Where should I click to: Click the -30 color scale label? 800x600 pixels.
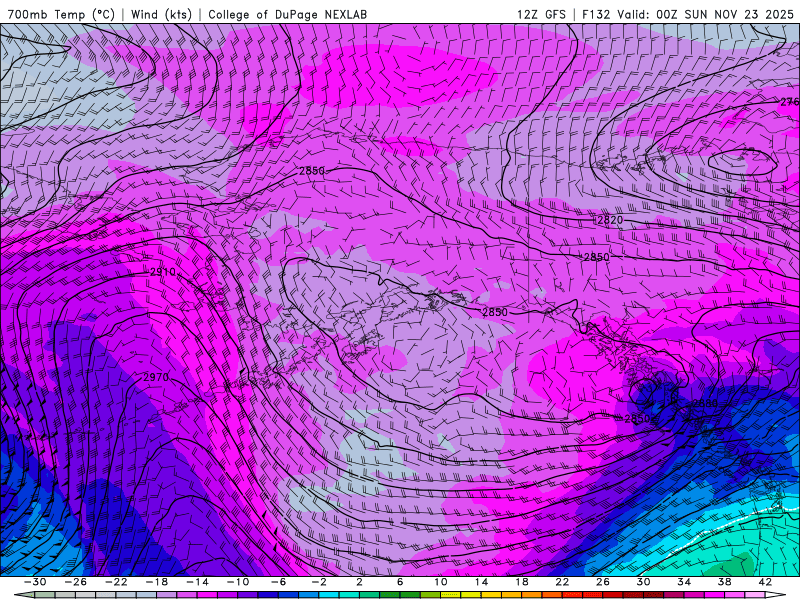coord(35,582)
